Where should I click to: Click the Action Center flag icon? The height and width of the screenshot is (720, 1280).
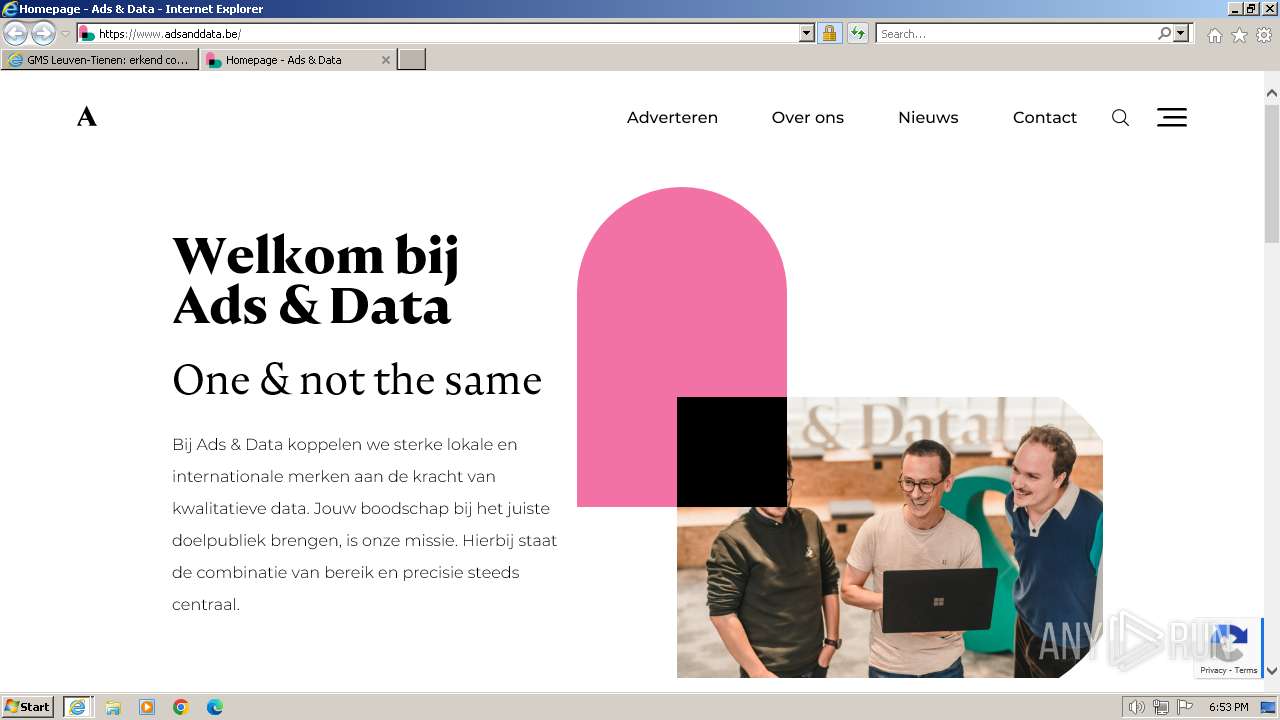(x=1185, y=707)
